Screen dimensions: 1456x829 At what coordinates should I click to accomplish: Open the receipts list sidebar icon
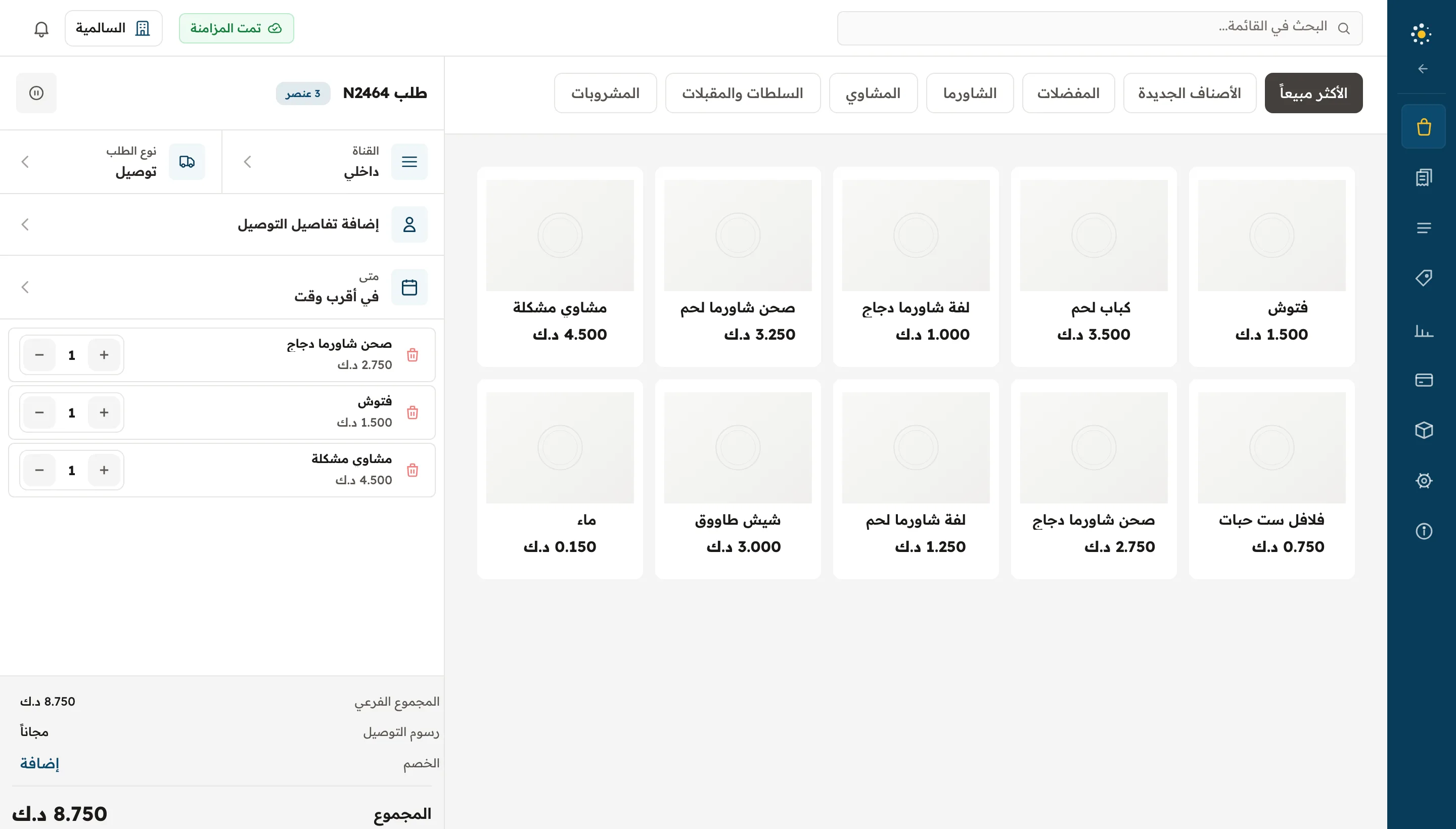click(x=1423, y=177)
